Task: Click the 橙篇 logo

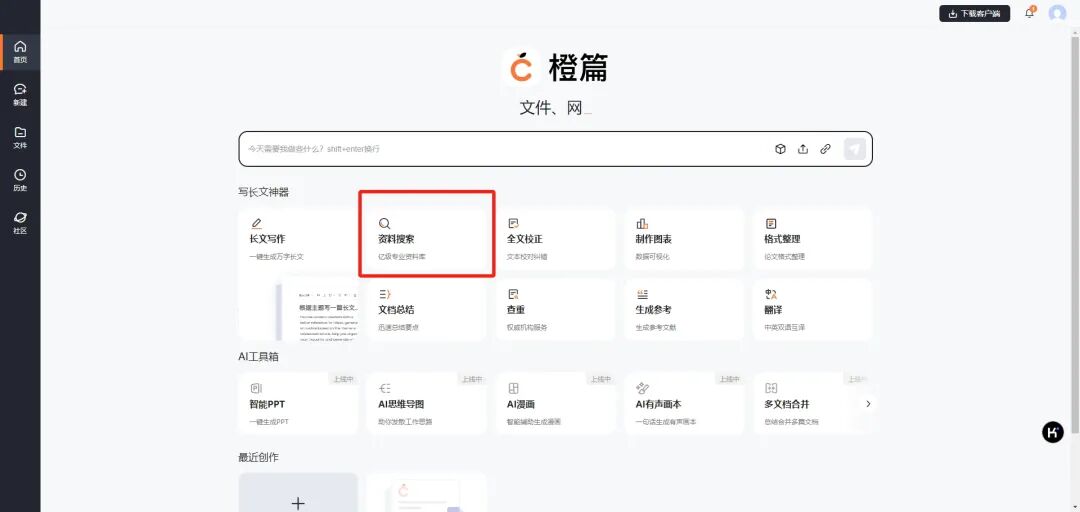Action: 555,68
